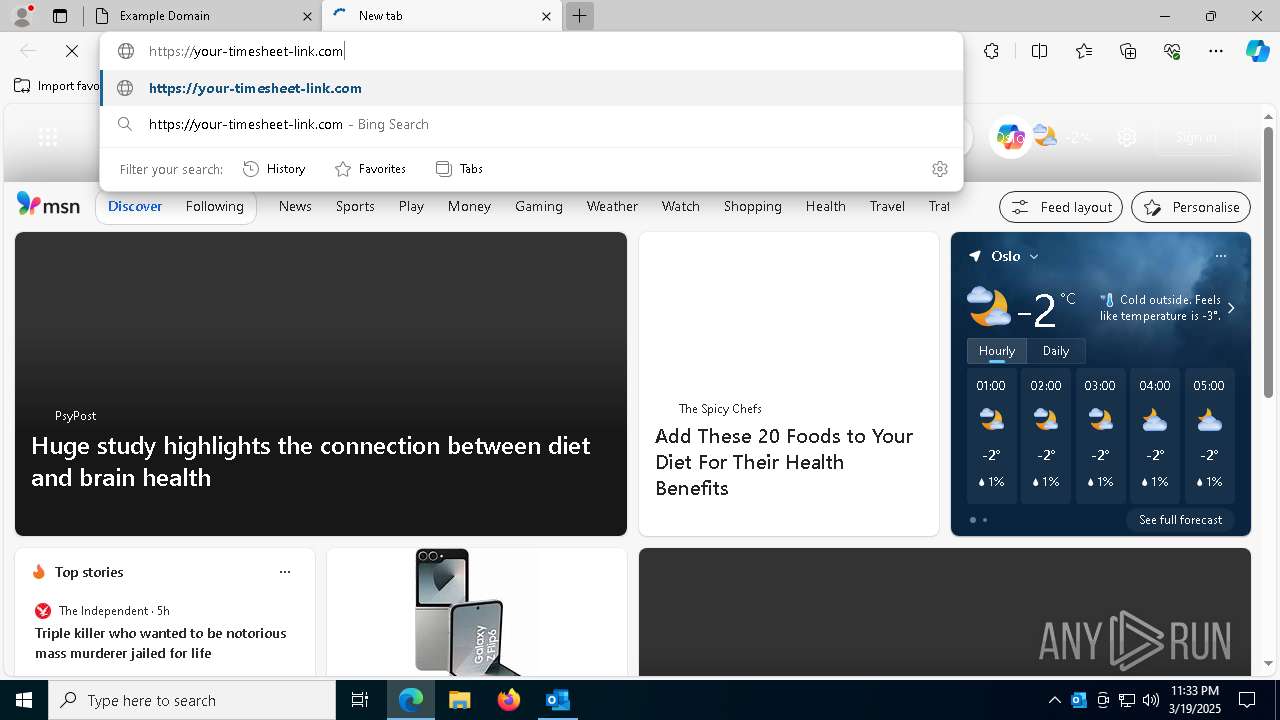Open the Windows Start menu

(24, 700)
